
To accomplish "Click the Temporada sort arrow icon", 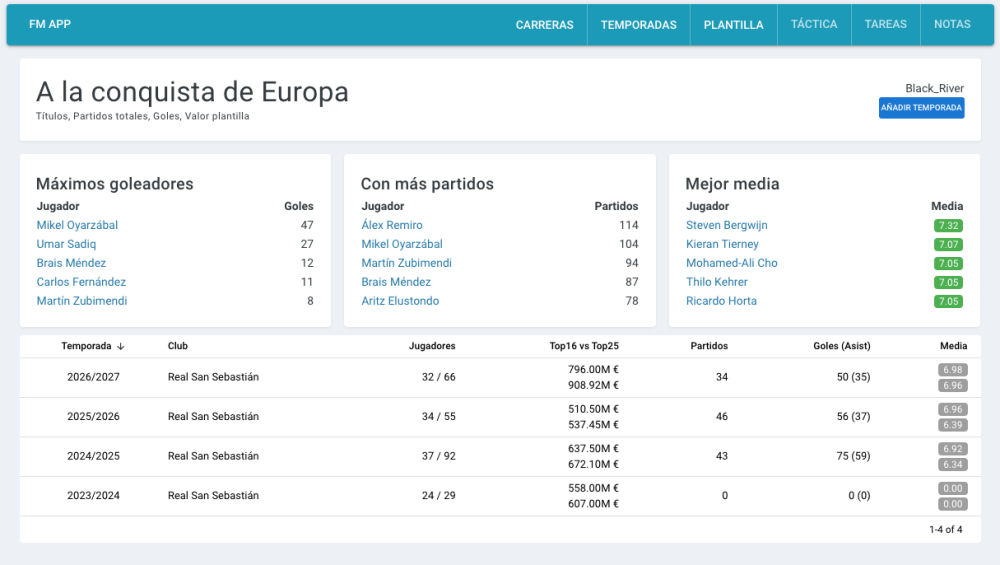I will point(121,346).
